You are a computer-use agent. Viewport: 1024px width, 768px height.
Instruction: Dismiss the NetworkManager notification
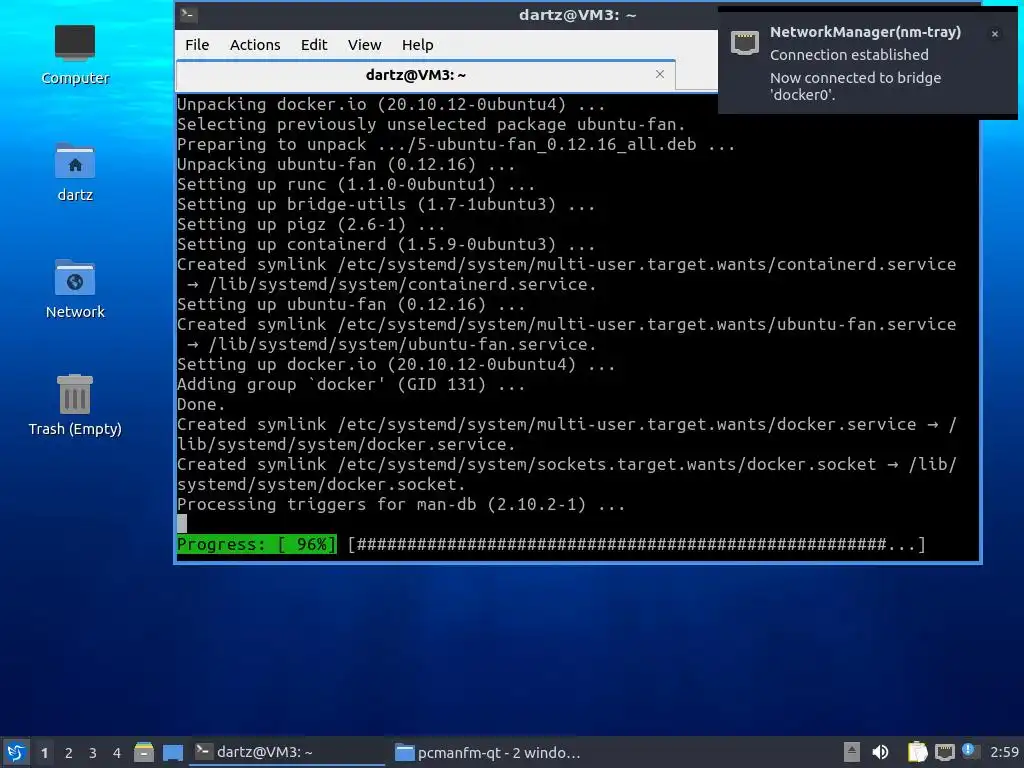995,34
